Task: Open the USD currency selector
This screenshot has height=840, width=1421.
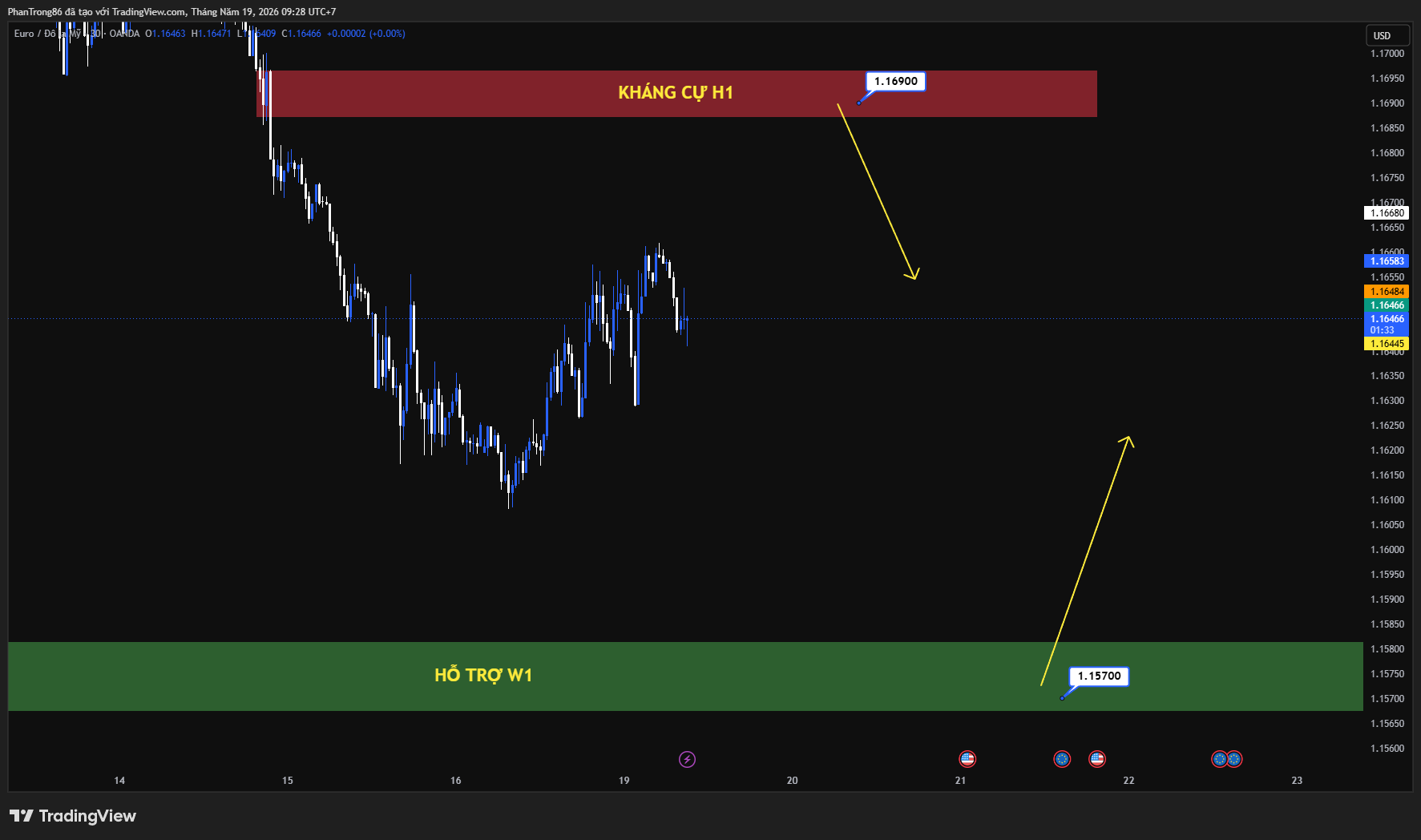Action: (1388, 35)
